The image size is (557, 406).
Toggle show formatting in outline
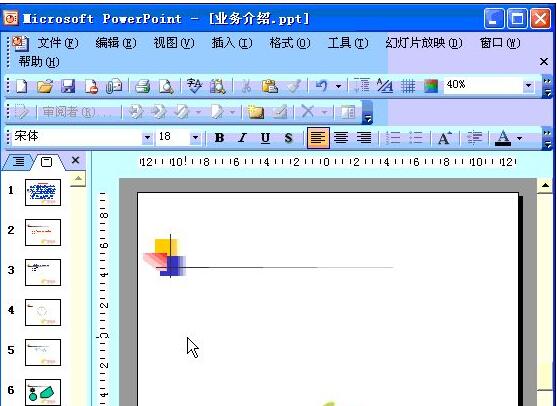(385, 86)
